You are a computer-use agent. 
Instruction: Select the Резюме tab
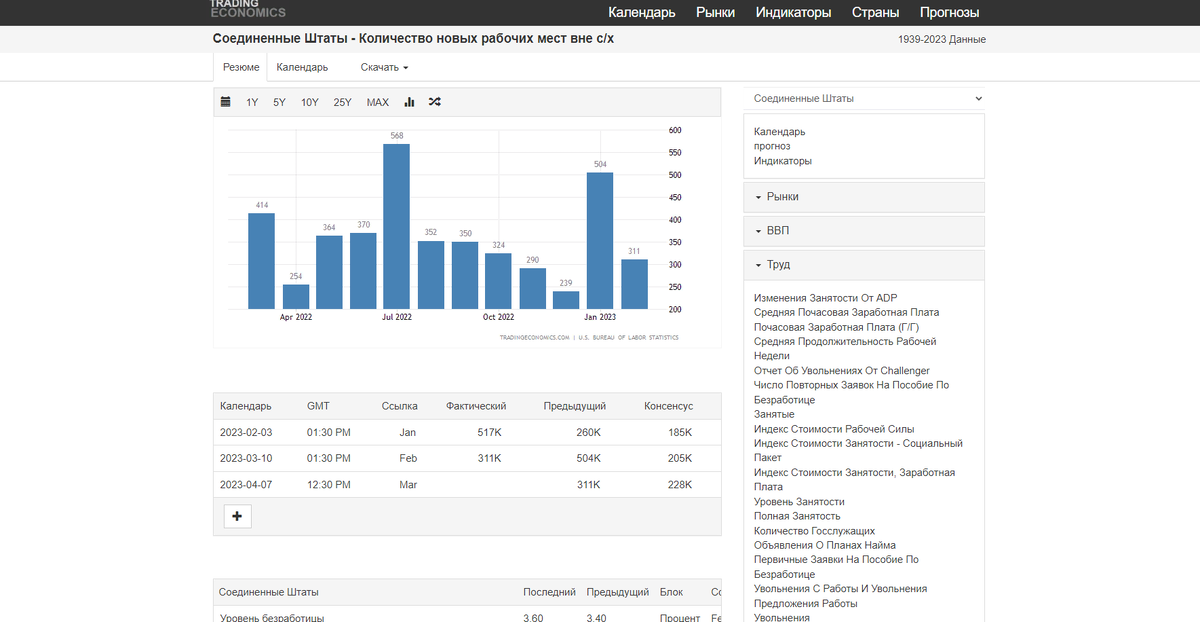[x=241, y=67]
